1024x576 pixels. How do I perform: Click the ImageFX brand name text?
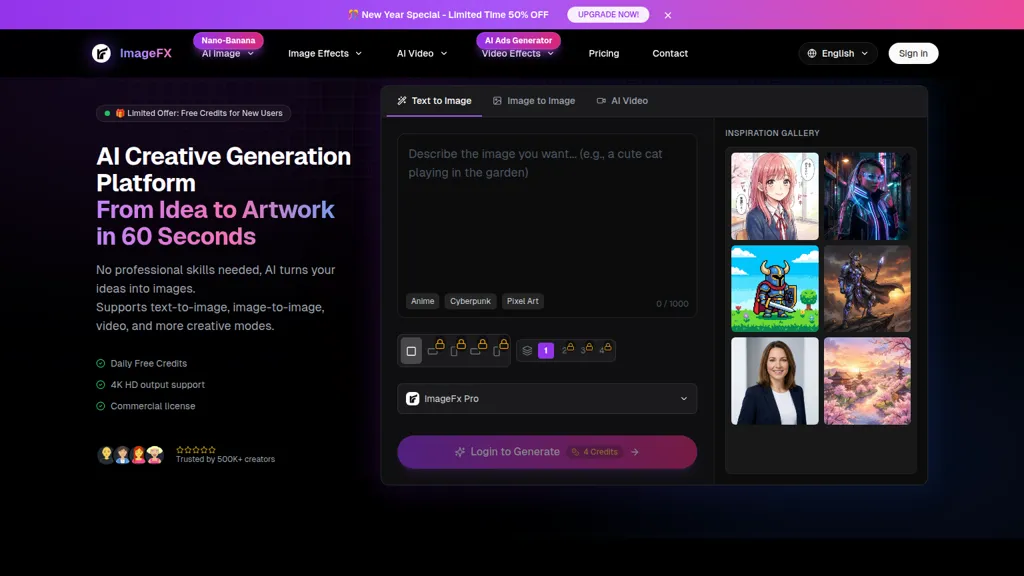tap(146, 54)
